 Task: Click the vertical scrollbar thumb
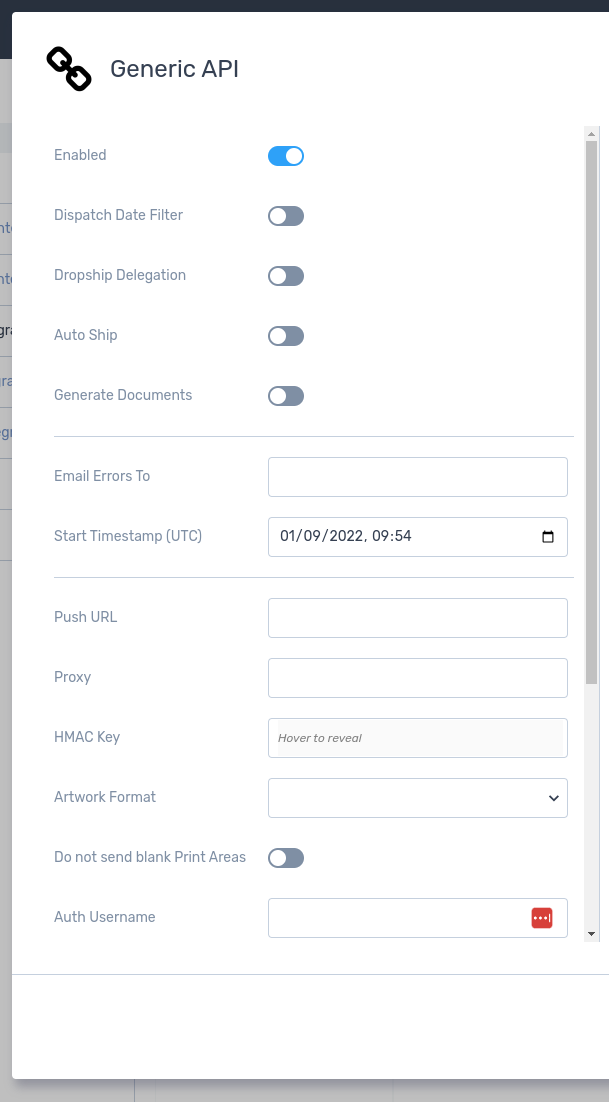[591, 410]
